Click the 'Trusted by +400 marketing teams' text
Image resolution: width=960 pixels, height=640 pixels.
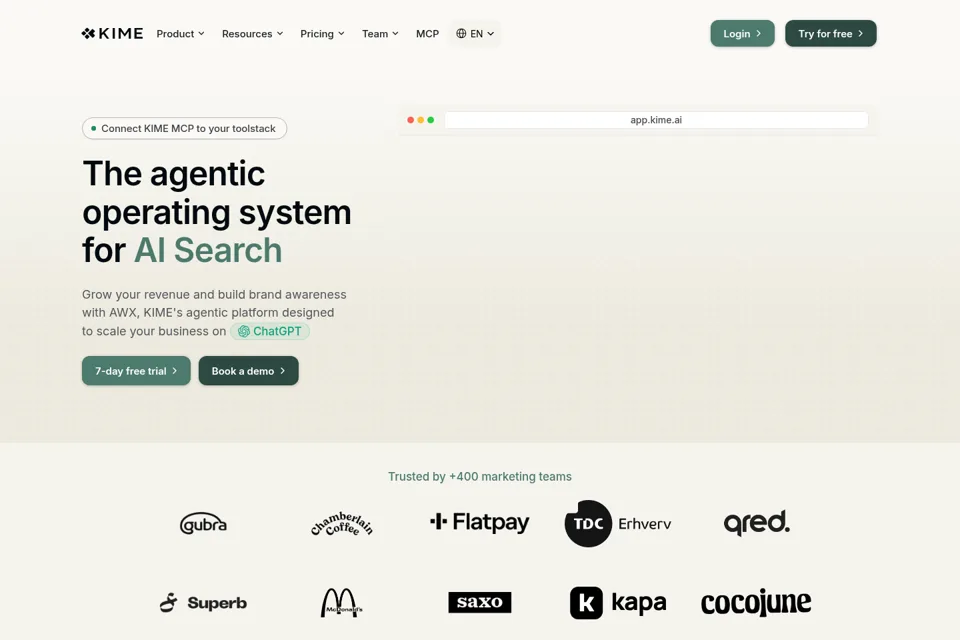click(x=480, y=476)
